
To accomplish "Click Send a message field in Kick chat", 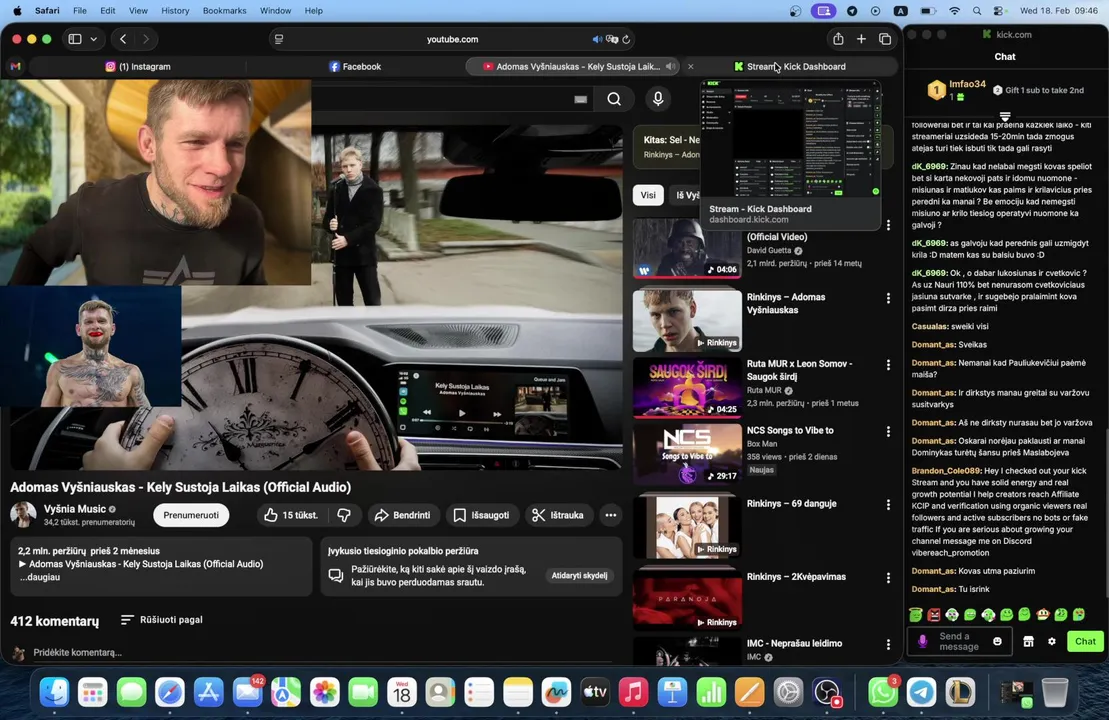I will 959,641.
